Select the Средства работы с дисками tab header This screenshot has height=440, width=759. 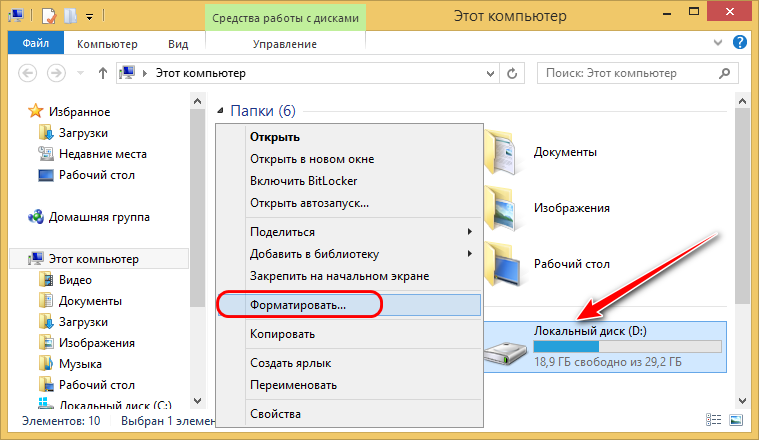point(286,18)
